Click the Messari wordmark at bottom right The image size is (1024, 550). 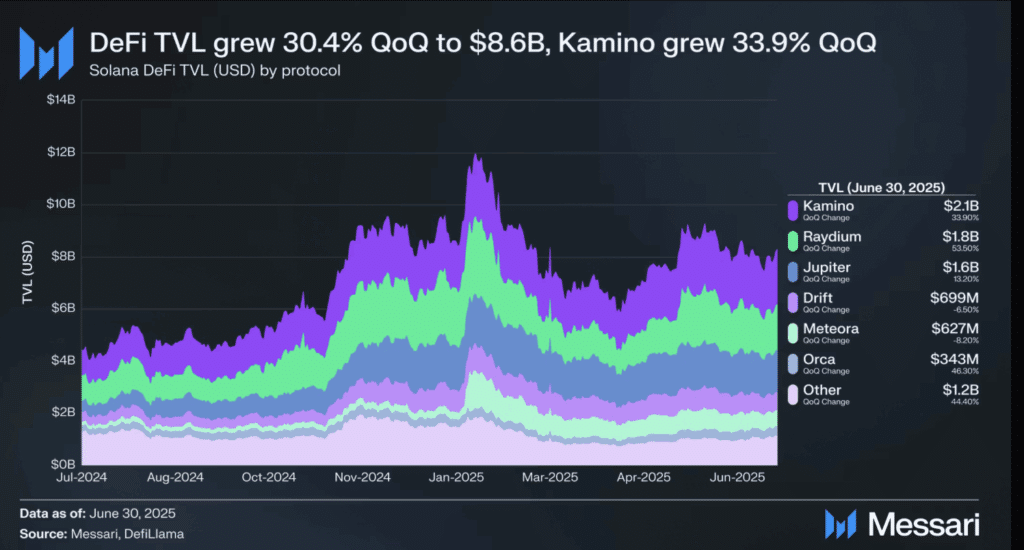click(923, 525)
